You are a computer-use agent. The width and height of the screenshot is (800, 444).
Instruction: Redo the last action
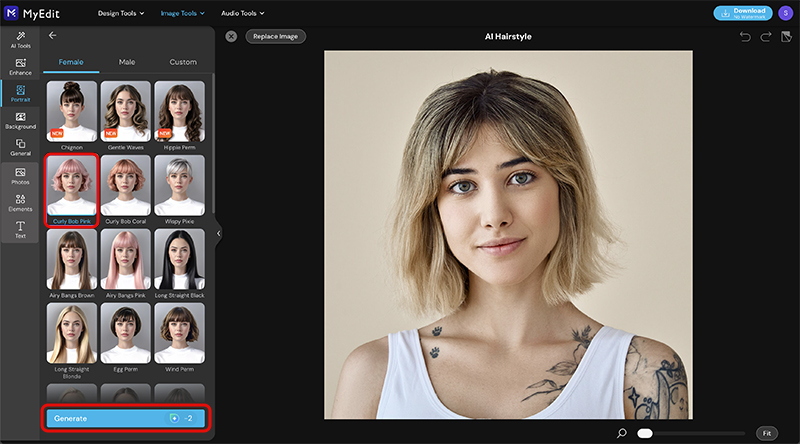[766, 36]
